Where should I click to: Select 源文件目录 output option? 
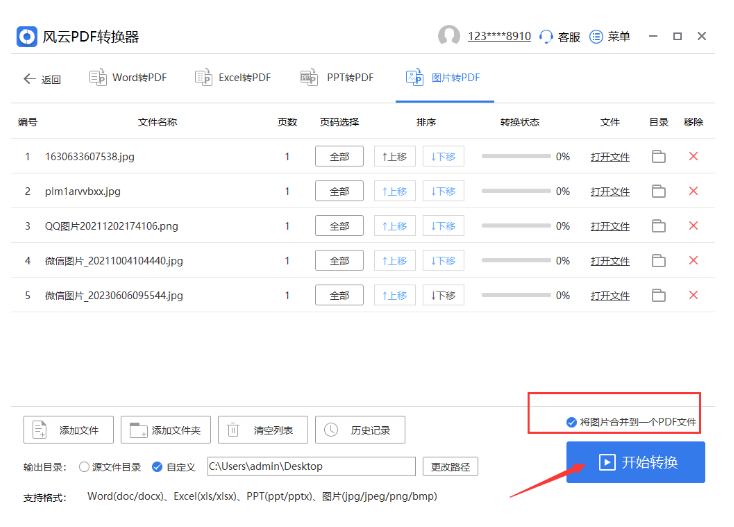click(x=110, y=467)
